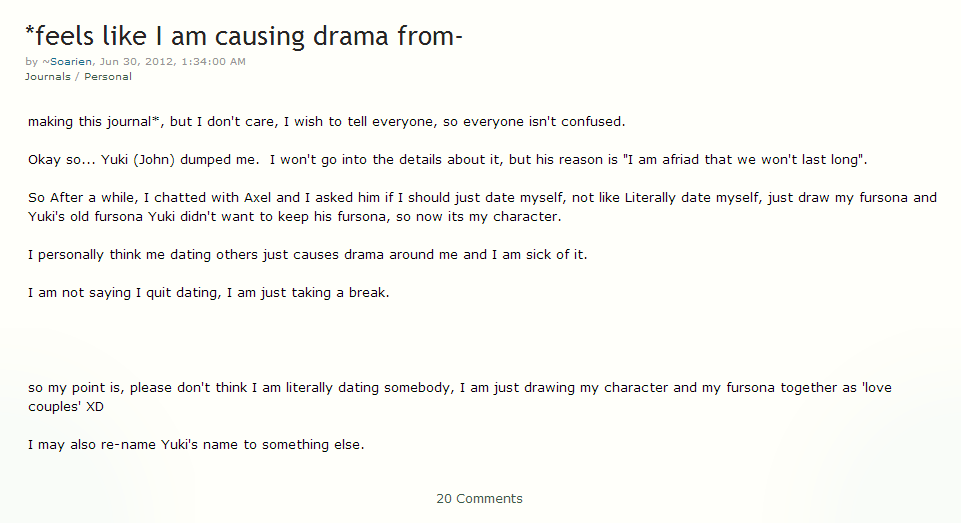Screen dimensions: 961x523
Task: Open the 20 Comments link
Action: (x=479, y=498)
